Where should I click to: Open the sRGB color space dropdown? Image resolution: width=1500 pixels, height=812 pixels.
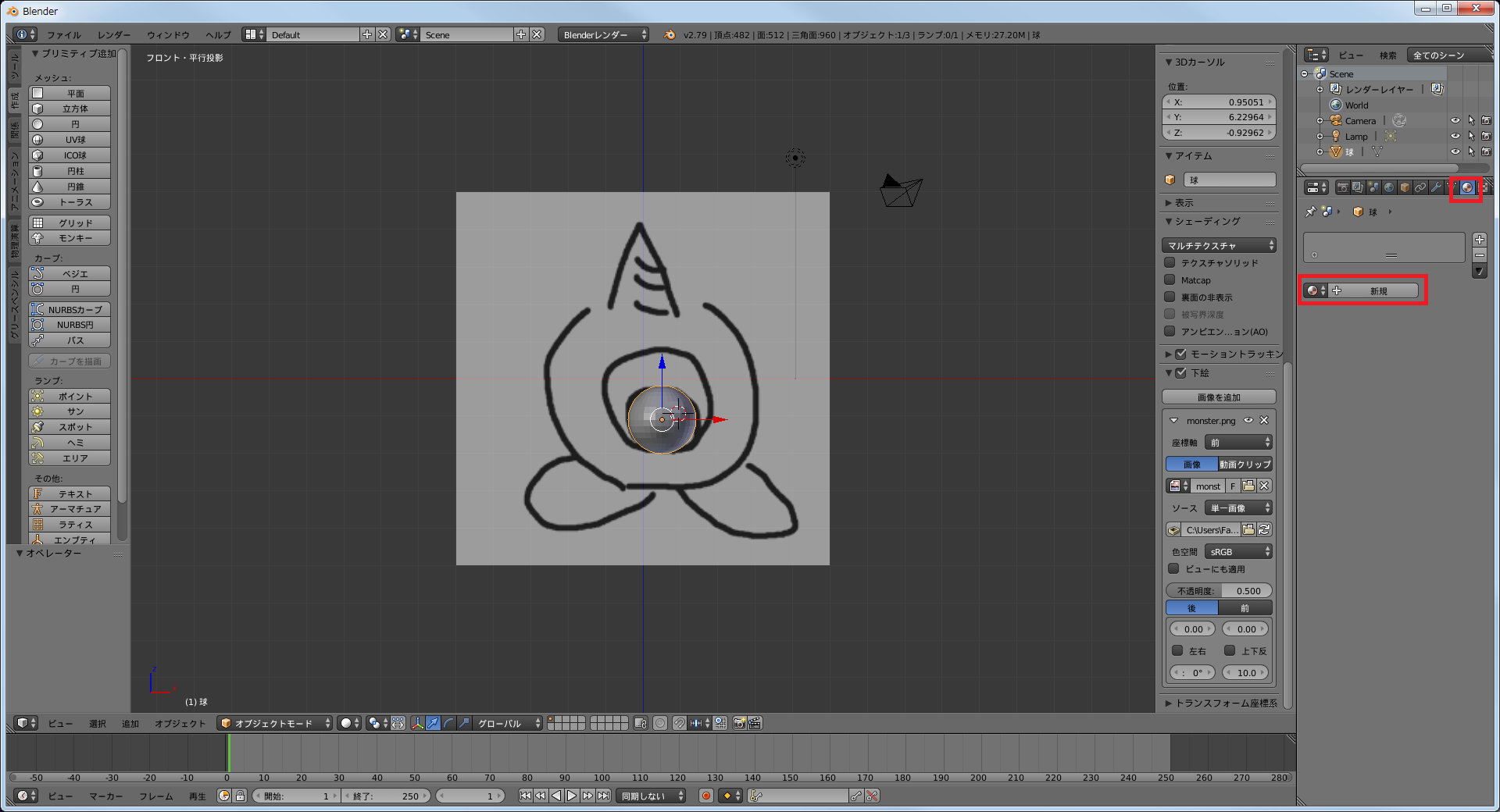1238,552
